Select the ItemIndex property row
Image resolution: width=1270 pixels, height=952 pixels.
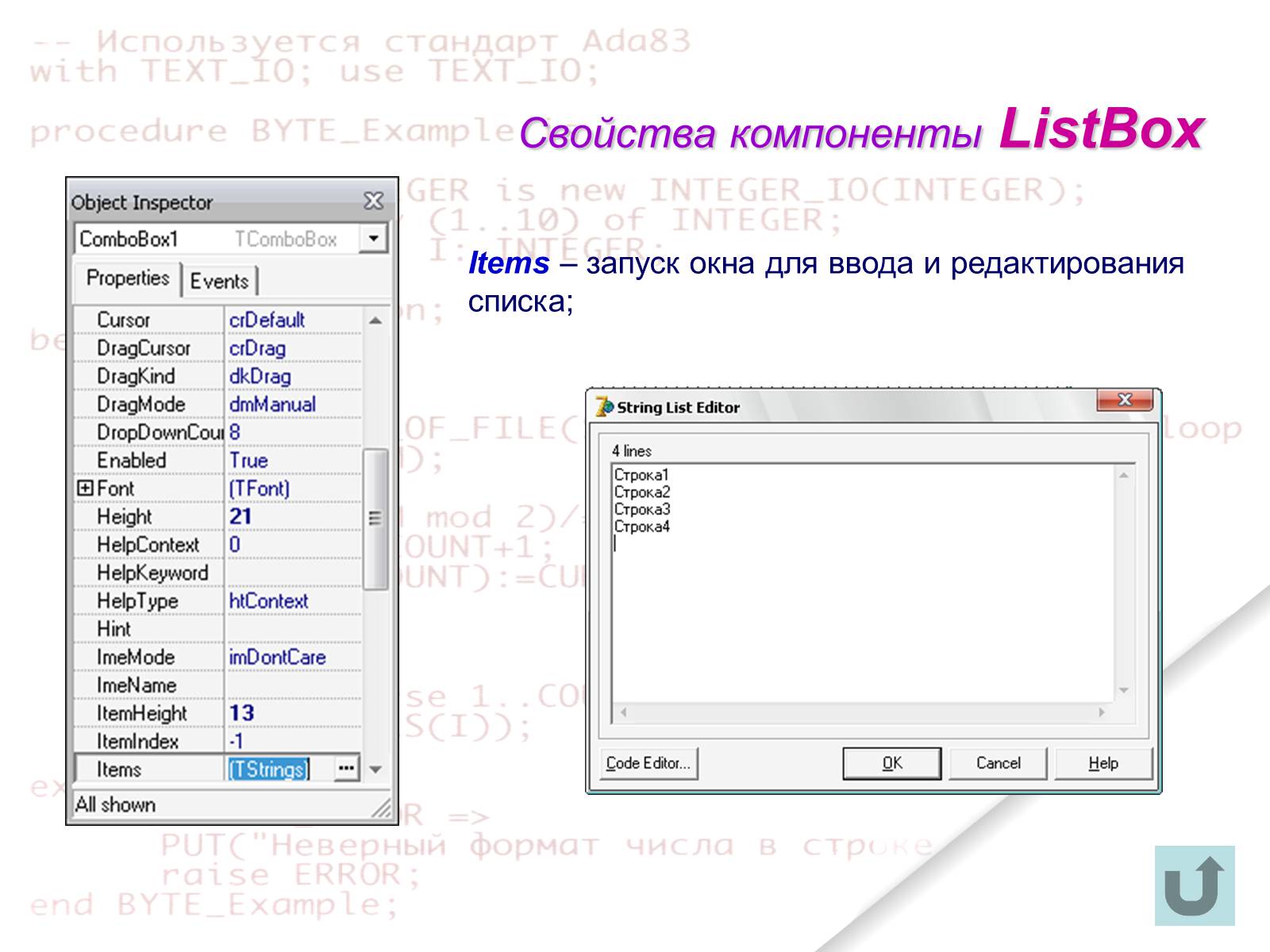click(x=217, y=741)
